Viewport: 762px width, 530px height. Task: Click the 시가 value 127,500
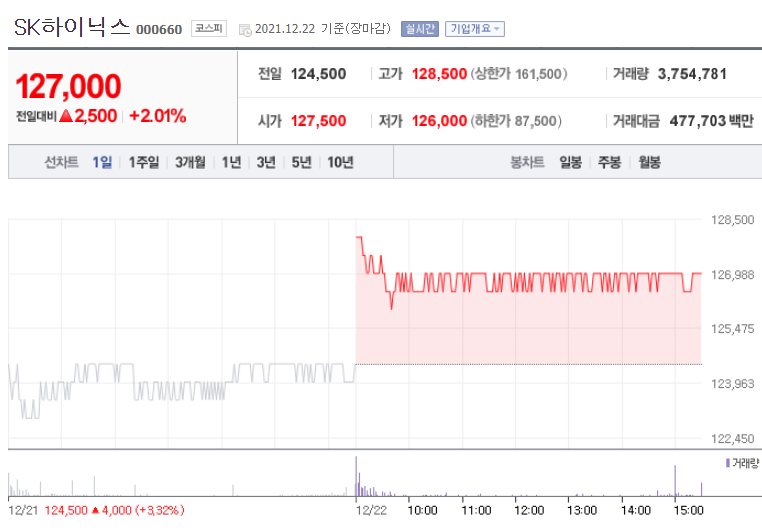tap(318, 120)
